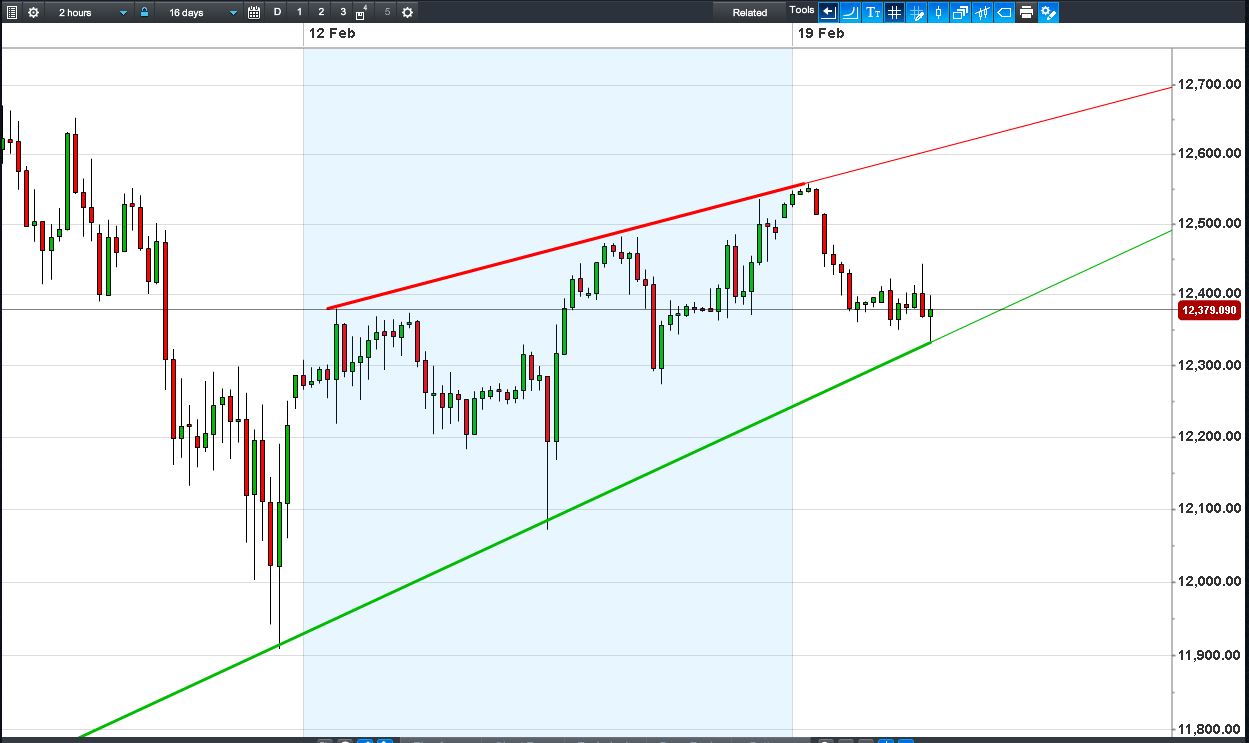Toggle the chart grid lines
The height and width of the screenshot is (743, 1249).
pyautogui.click(x=894, y=12)
